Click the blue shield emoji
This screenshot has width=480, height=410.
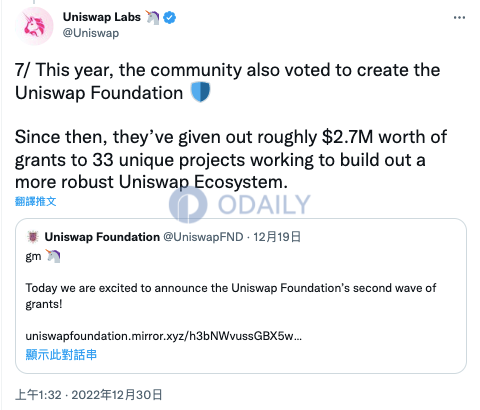coord(200,92)
